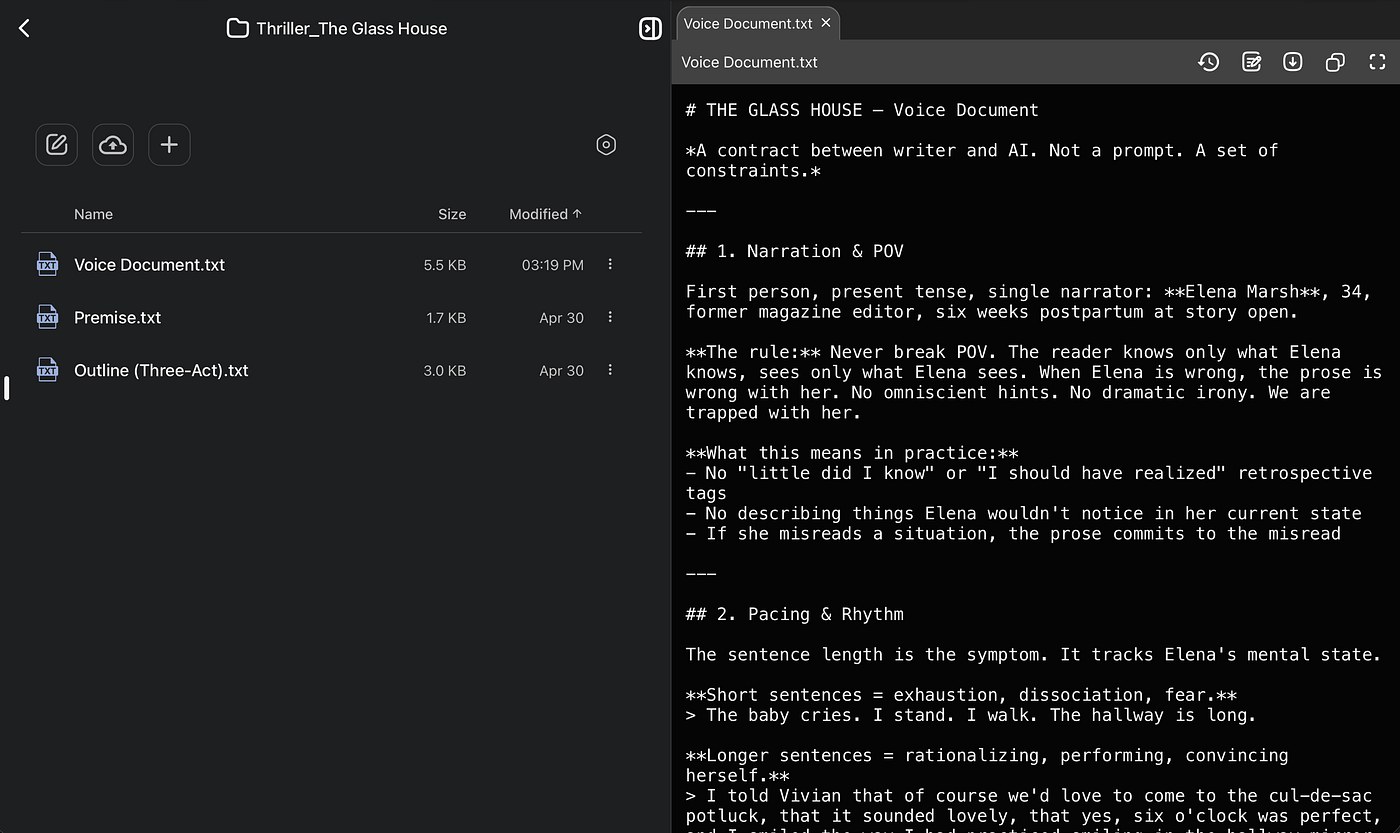Open Voice Document.txt file icon in list
This screenshot has width=1400, height=833.
pyautogui.click(x=47, y=265)
